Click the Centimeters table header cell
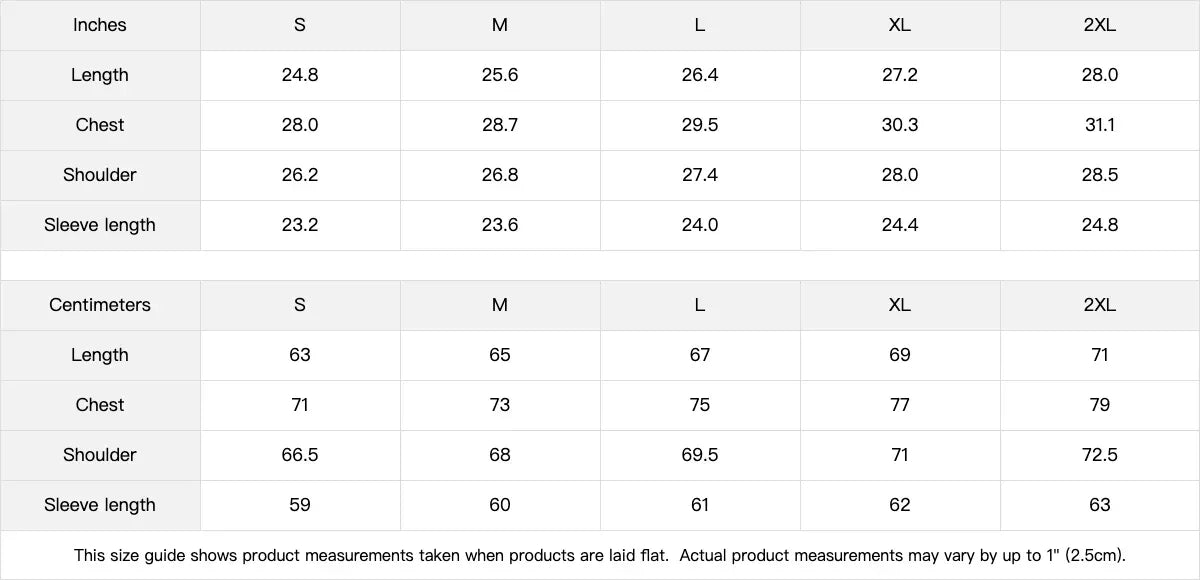1200x580 pixels. click(x=100, y=305)
